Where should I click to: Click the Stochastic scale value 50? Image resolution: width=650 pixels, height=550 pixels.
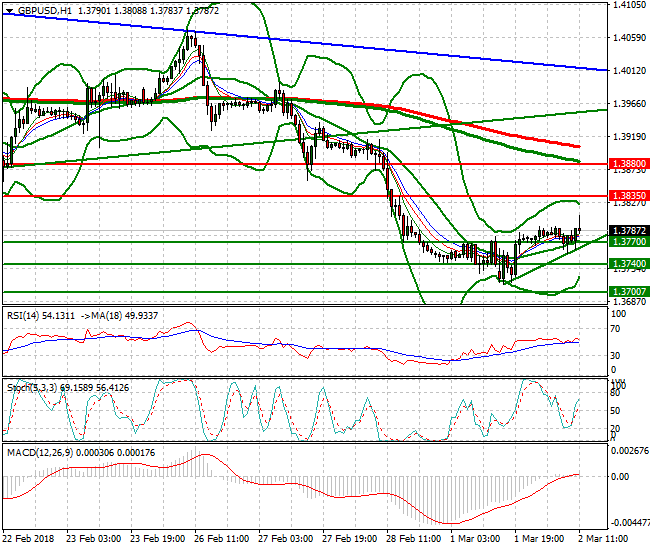click(x=616, y=411)
